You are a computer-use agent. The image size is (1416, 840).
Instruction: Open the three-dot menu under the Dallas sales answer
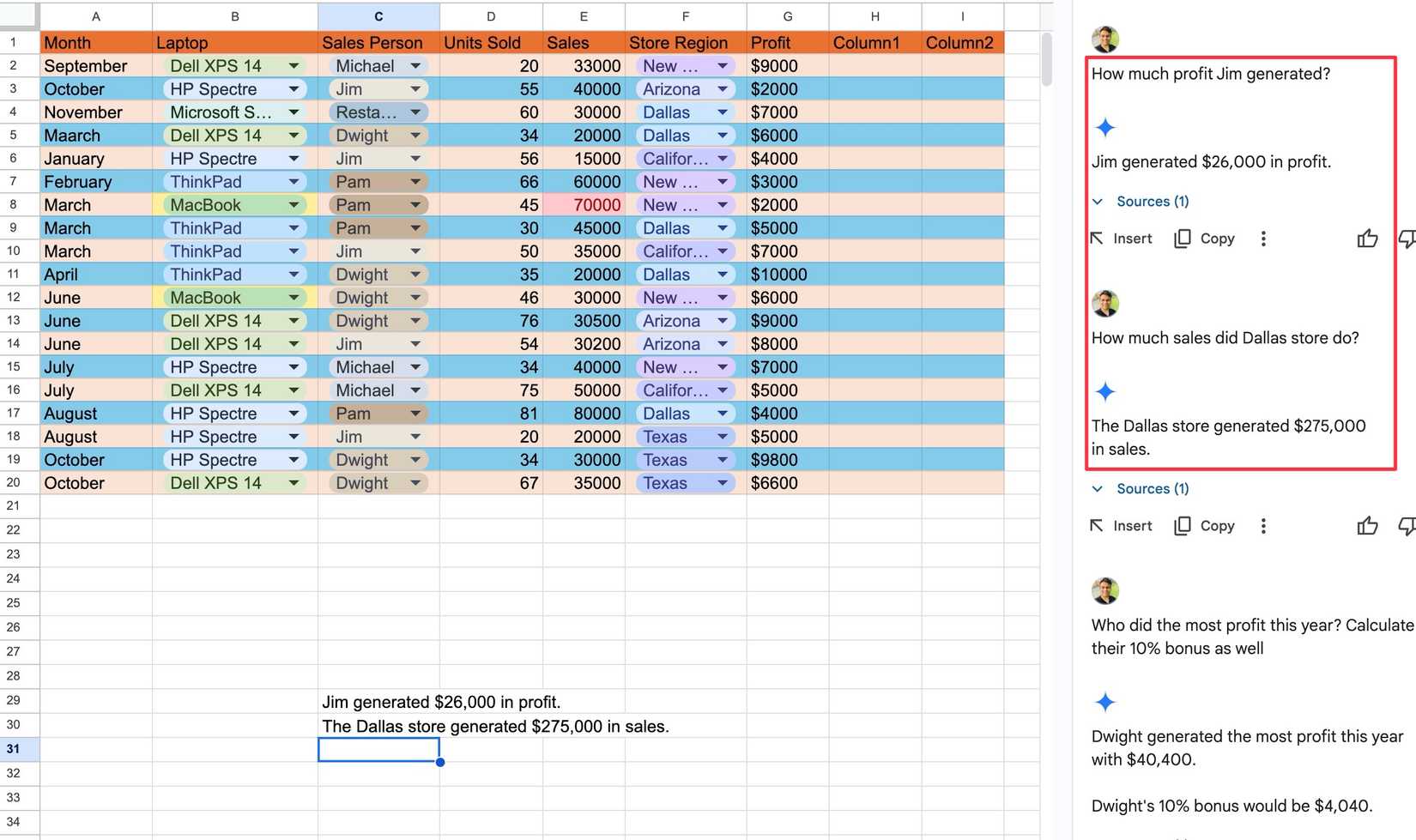point(1263,525)
